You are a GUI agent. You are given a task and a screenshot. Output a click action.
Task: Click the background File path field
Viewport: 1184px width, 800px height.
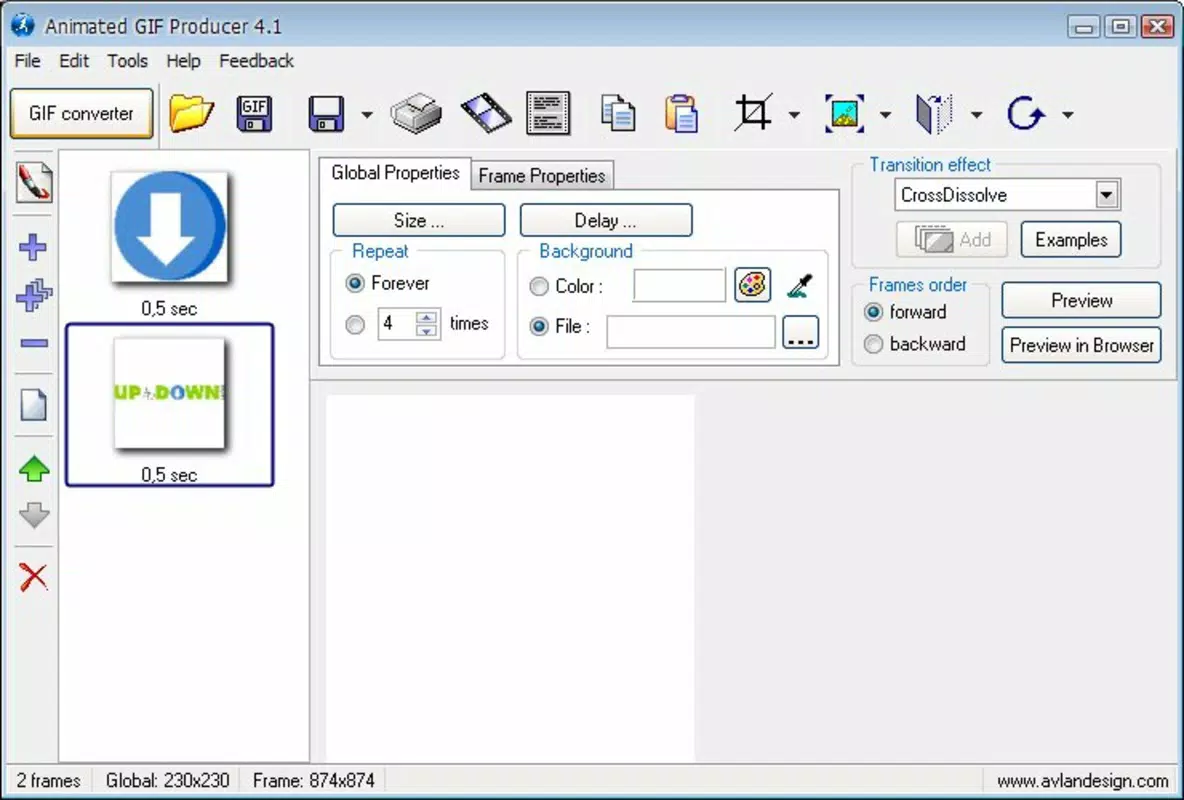(691, 332)
